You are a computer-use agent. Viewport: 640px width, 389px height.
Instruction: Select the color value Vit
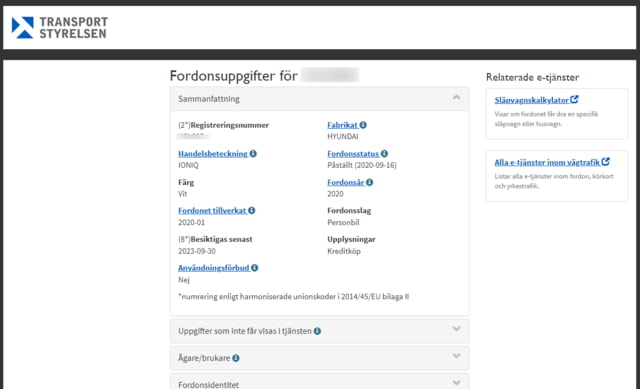coord(182,193)
